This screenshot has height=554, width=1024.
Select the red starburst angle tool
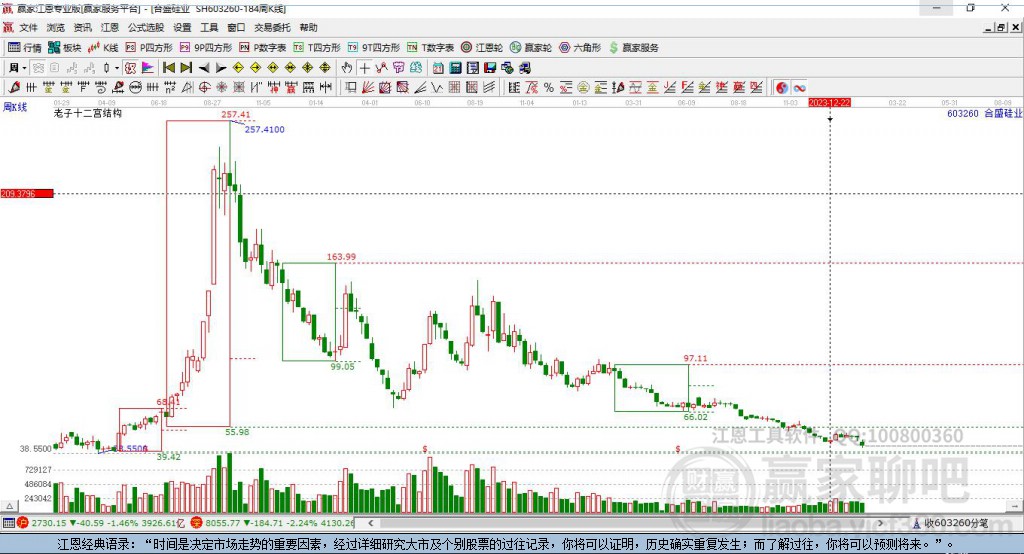pos(222,88)
